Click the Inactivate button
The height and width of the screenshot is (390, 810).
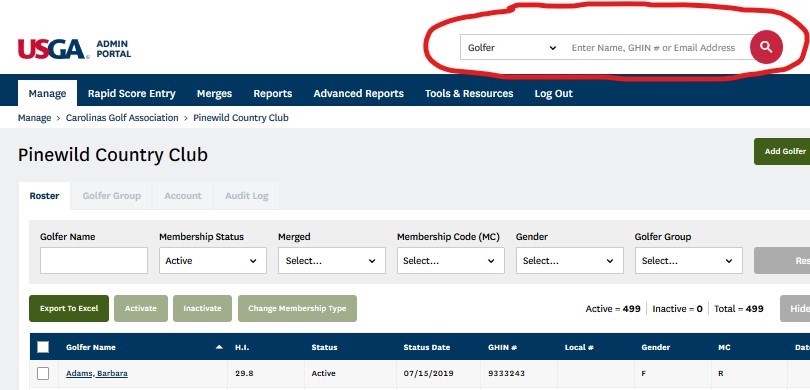coord(202,308)
